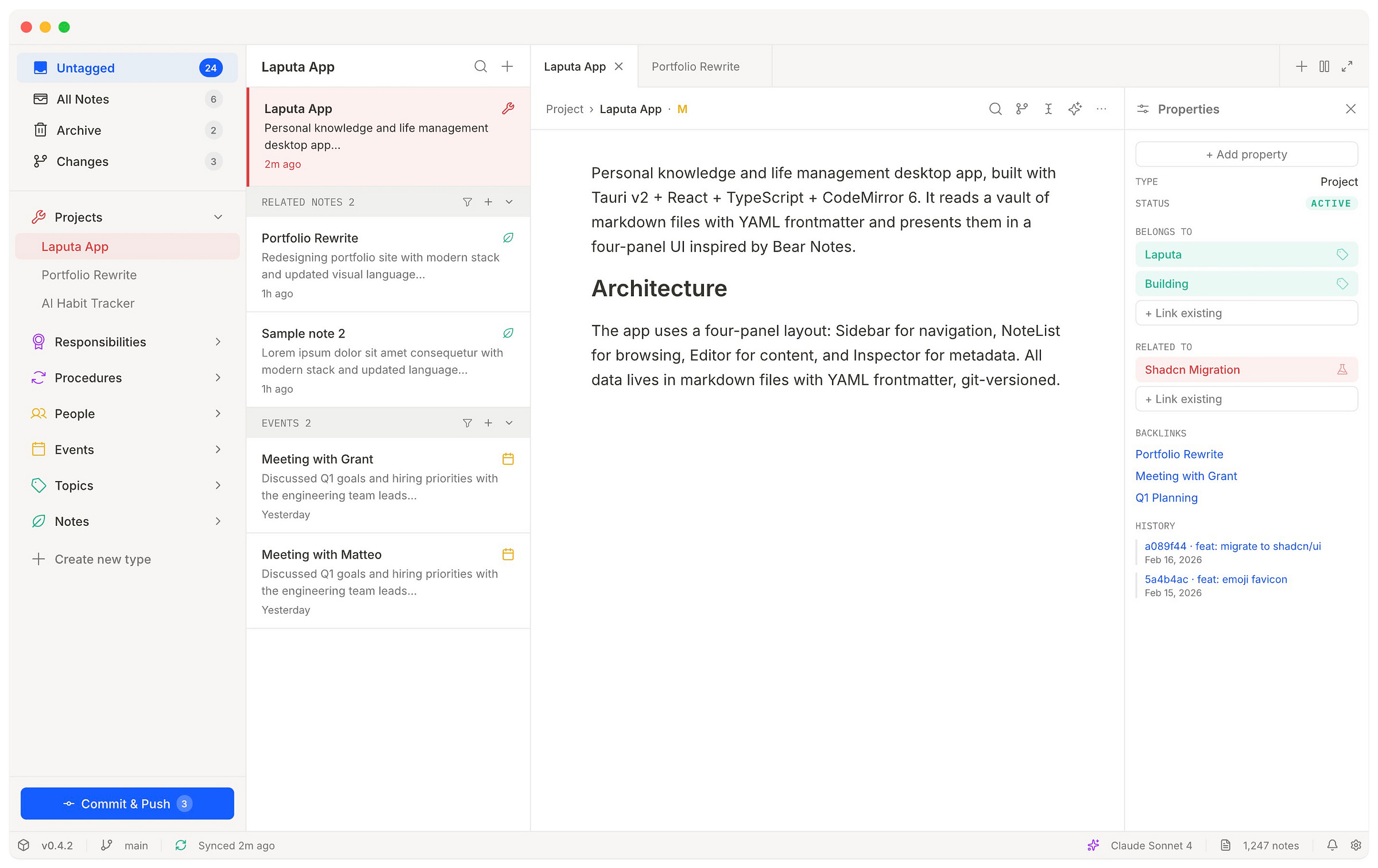Click the notifications bell in status bar

[1332, 845]
